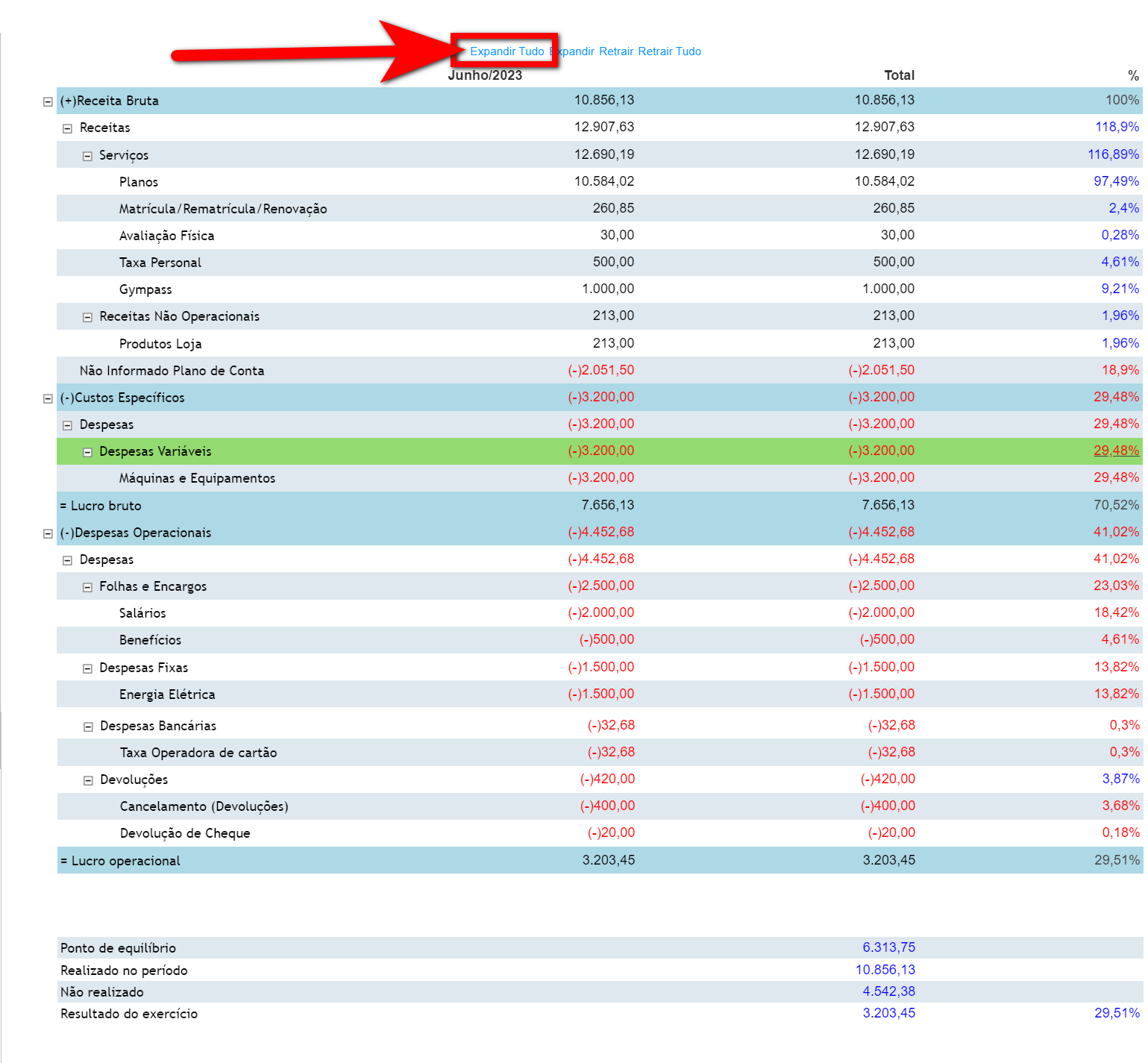Screen dimensions: 1148x1063
Task: Click the single-level Retrair link
Action: point(616,51)
